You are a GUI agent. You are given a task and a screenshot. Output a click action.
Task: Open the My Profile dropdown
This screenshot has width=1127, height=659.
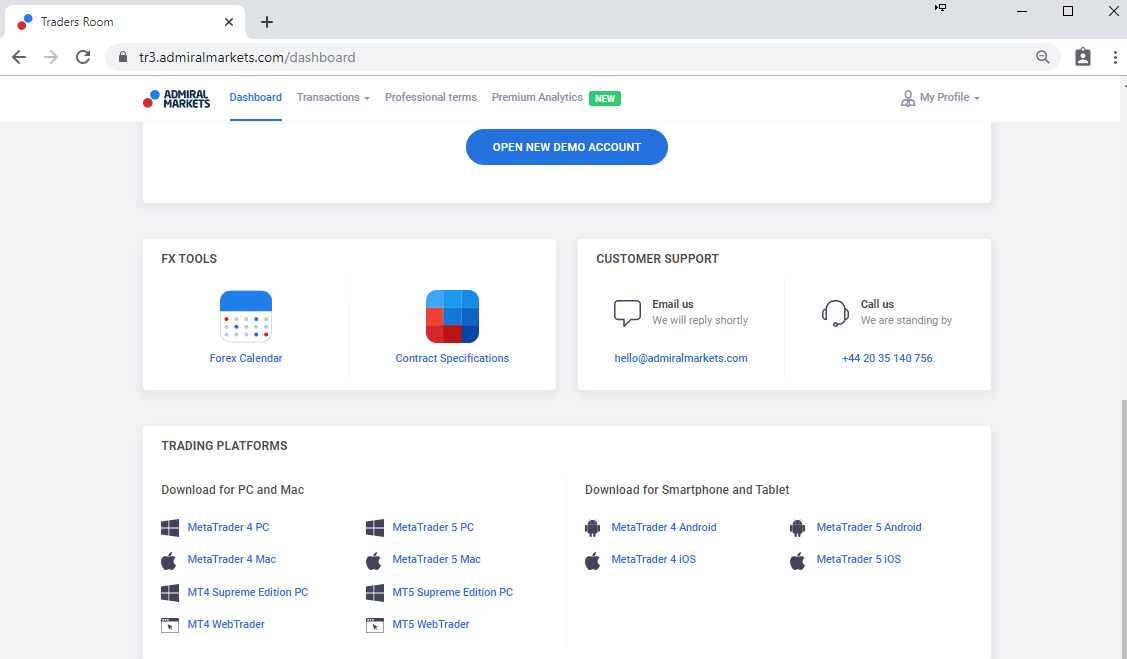pyautogui.click(x=940, y=98)
